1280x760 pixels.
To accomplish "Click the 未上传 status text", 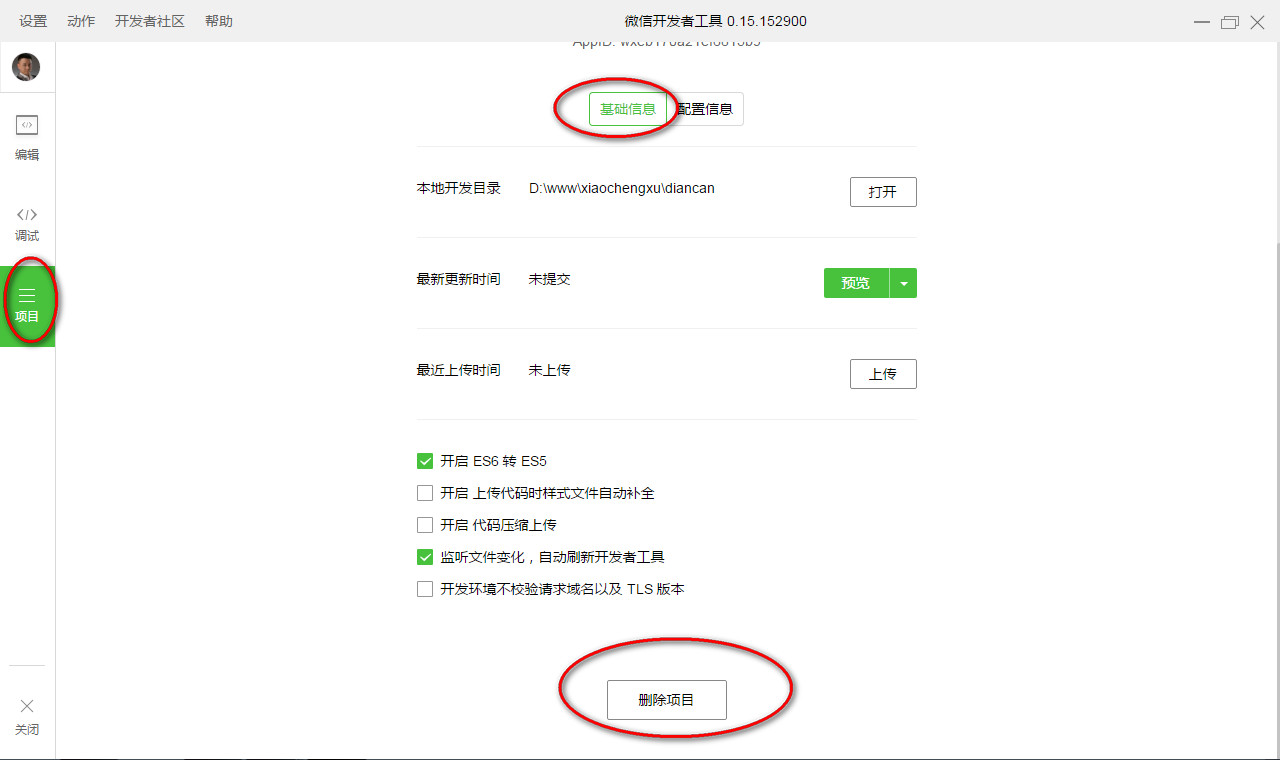I will pyautogui.click(x=550, y=370).
